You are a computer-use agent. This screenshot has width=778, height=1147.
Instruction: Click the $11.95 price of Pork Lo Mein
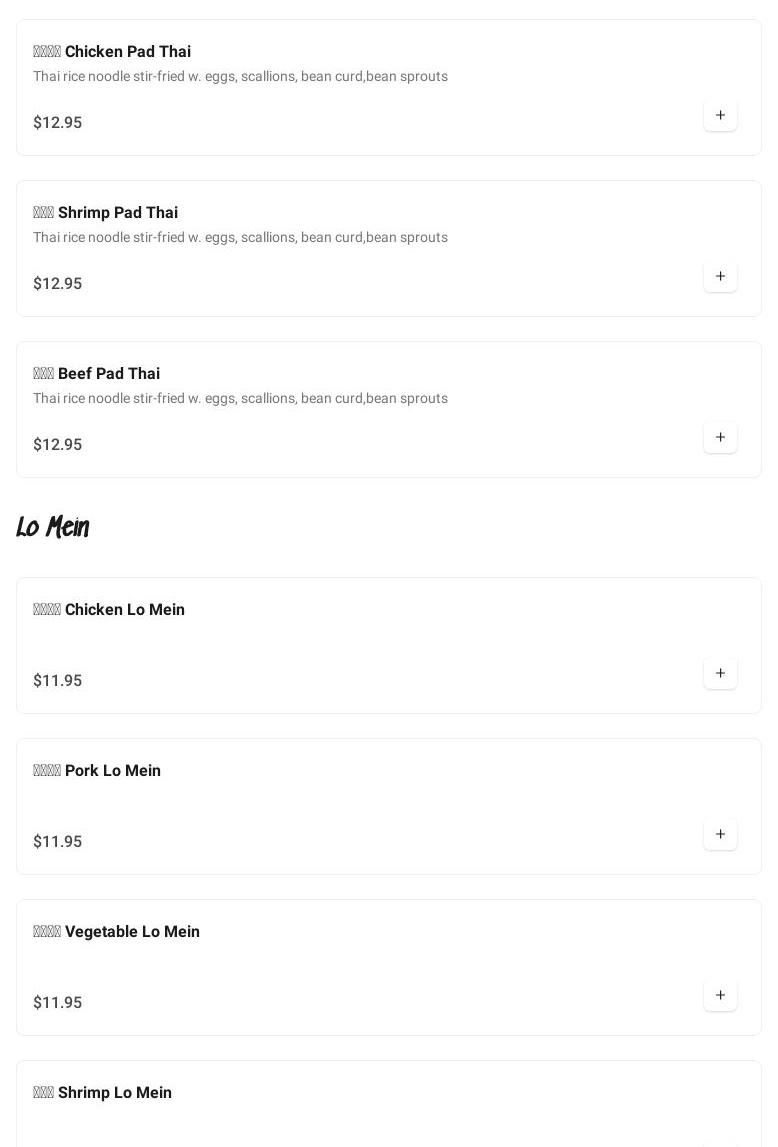coord(58,842)
